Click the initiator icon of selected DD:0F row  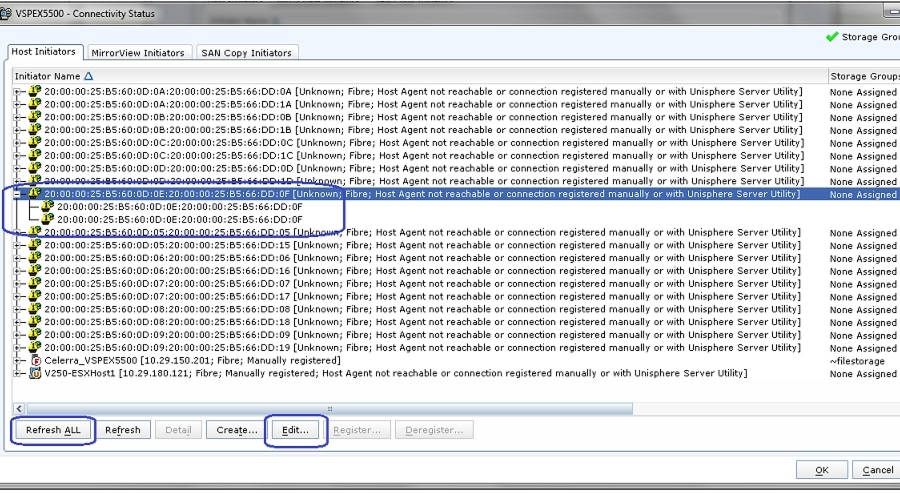pyautogui.click(x=35, y=193)
